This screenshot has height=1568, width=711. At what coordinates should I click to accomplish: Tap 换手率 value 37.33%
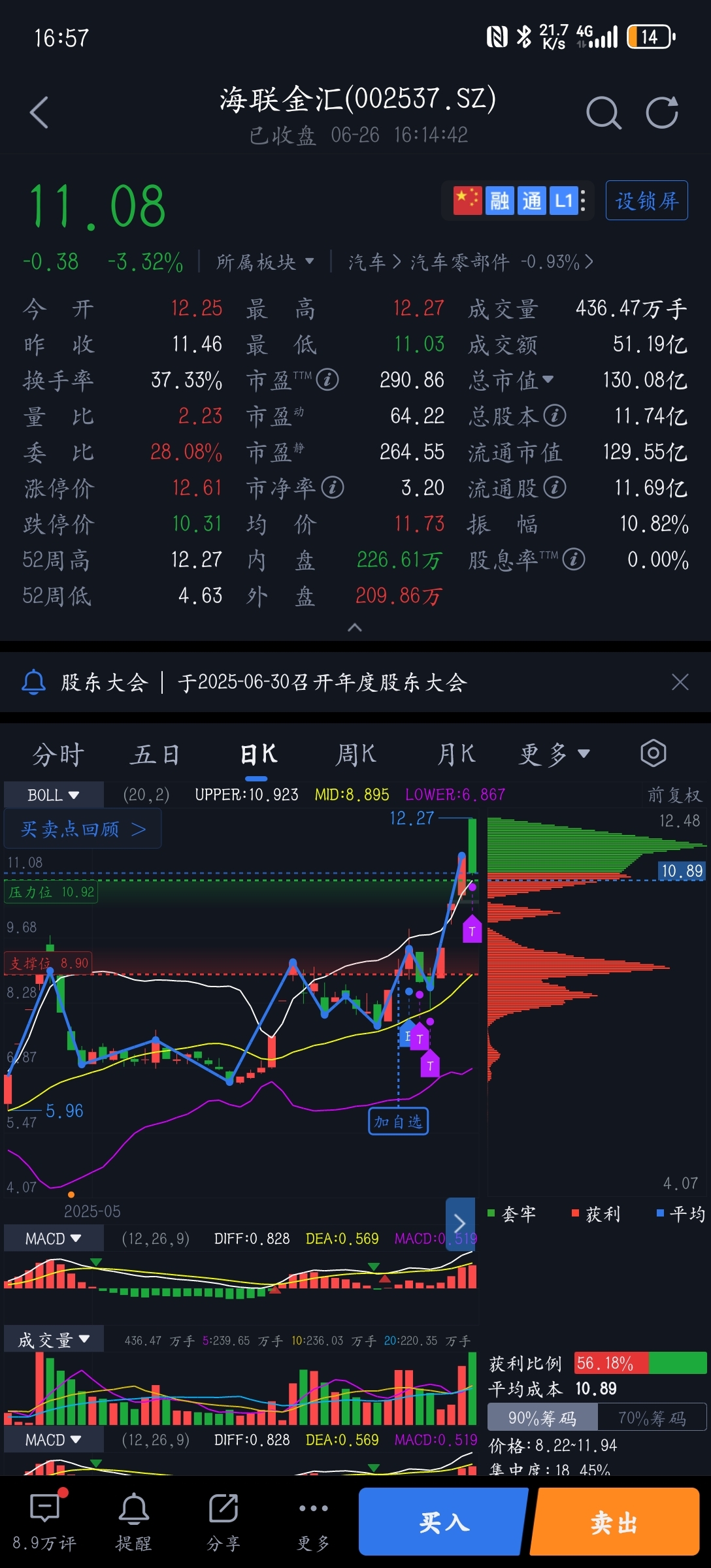pos(186,380)
